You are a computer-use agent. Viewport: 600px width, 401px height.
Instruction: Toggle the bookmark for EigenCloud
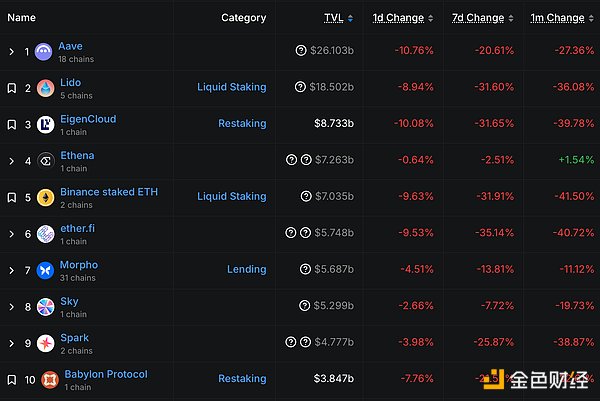pyautogui.click(x=11, y=125)
